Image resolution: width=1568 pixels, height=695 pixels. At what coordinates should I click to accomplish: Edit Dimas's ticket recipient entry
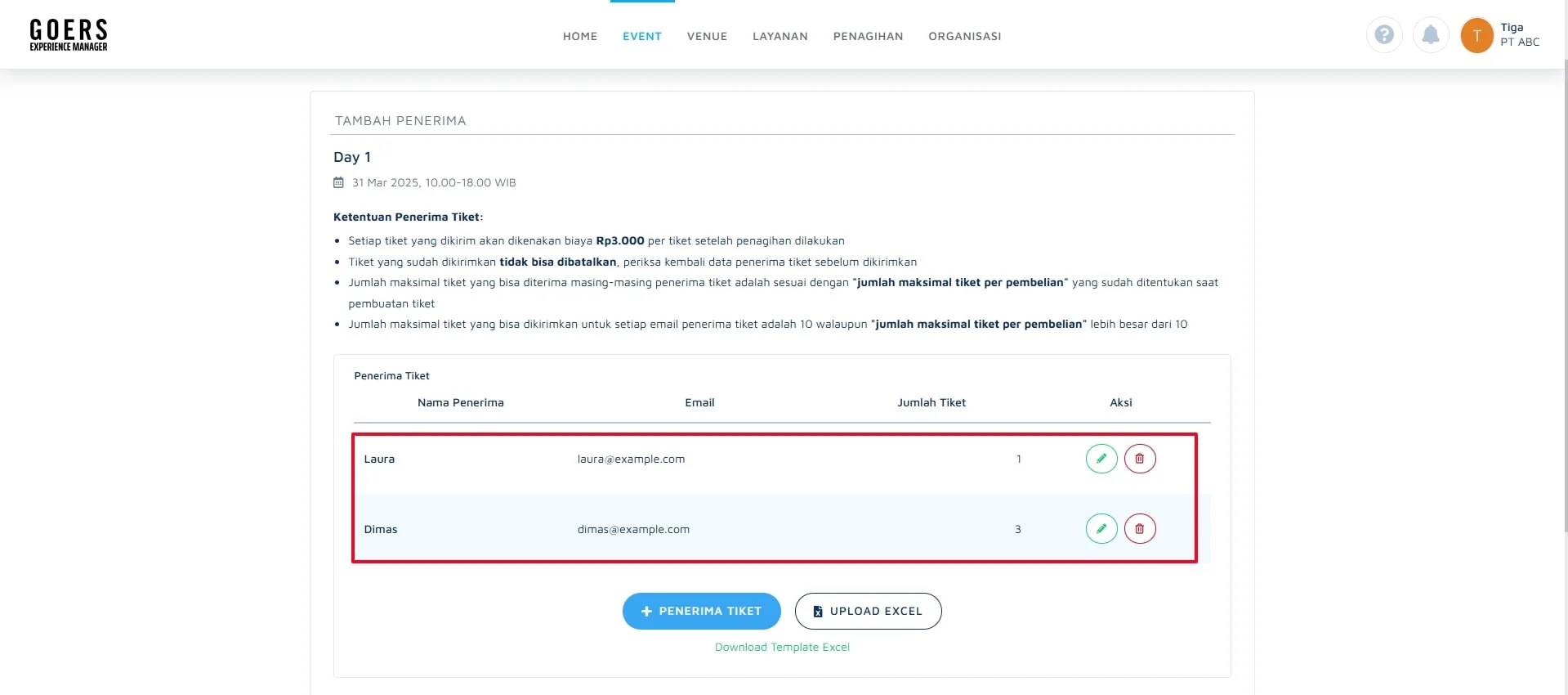click(x=1101, y=529)
